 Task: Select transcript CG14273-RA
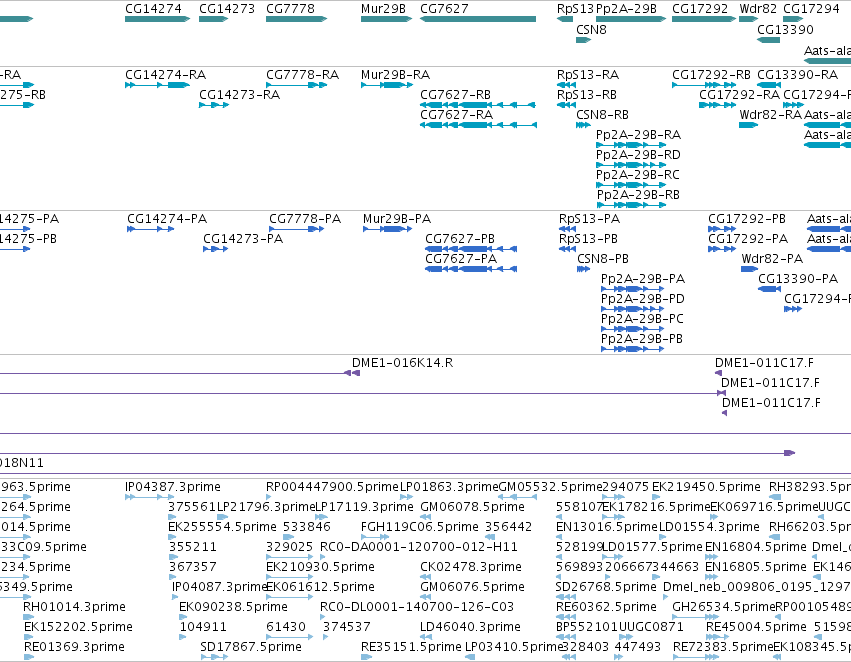tap(214, 105)
